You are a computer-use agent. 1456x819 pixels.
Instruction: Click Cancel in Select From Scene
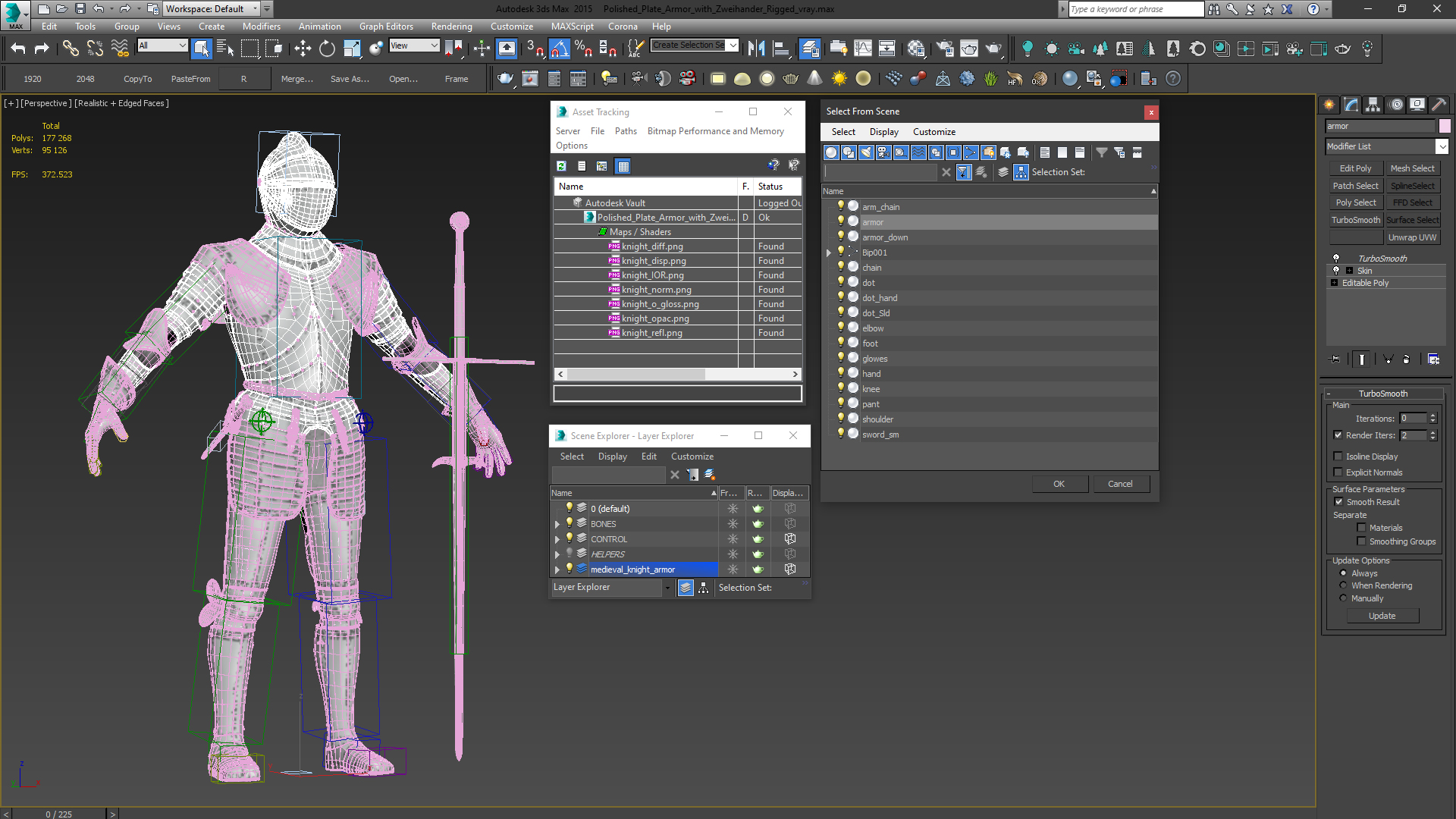tap(1121, 484)
